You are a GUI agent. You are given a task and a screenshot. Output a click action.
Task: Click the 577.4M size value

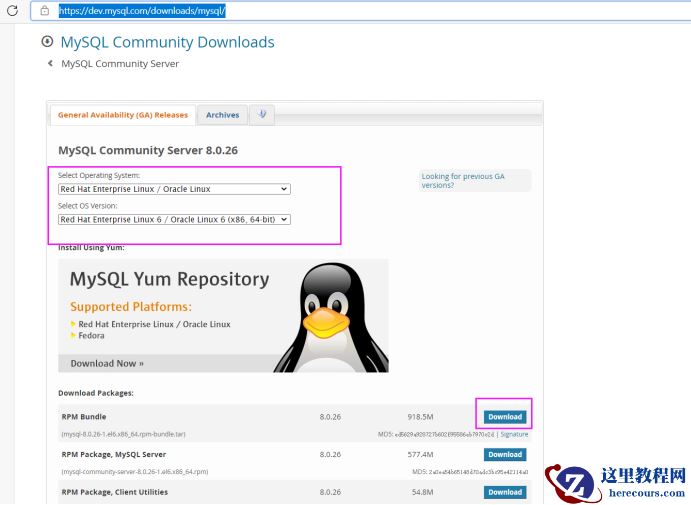[420, 454]
